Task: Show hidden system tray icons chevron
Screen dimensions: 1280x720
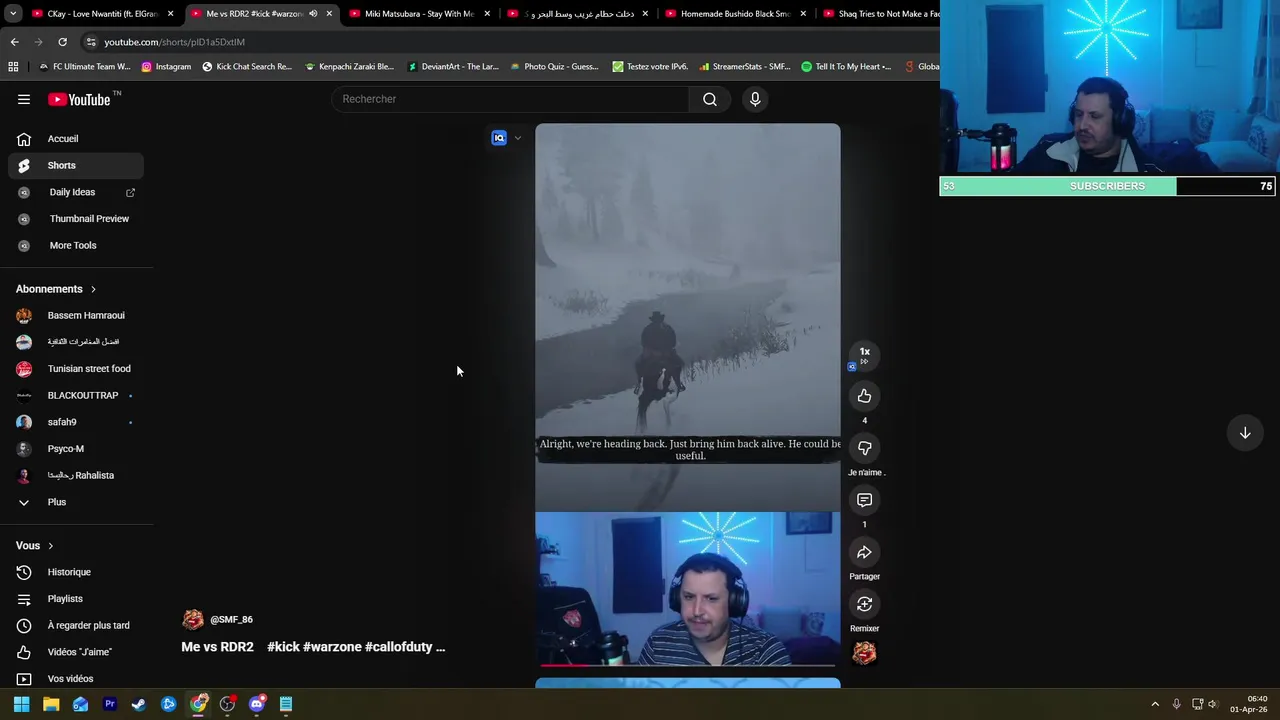Action: pos(1155,704)
